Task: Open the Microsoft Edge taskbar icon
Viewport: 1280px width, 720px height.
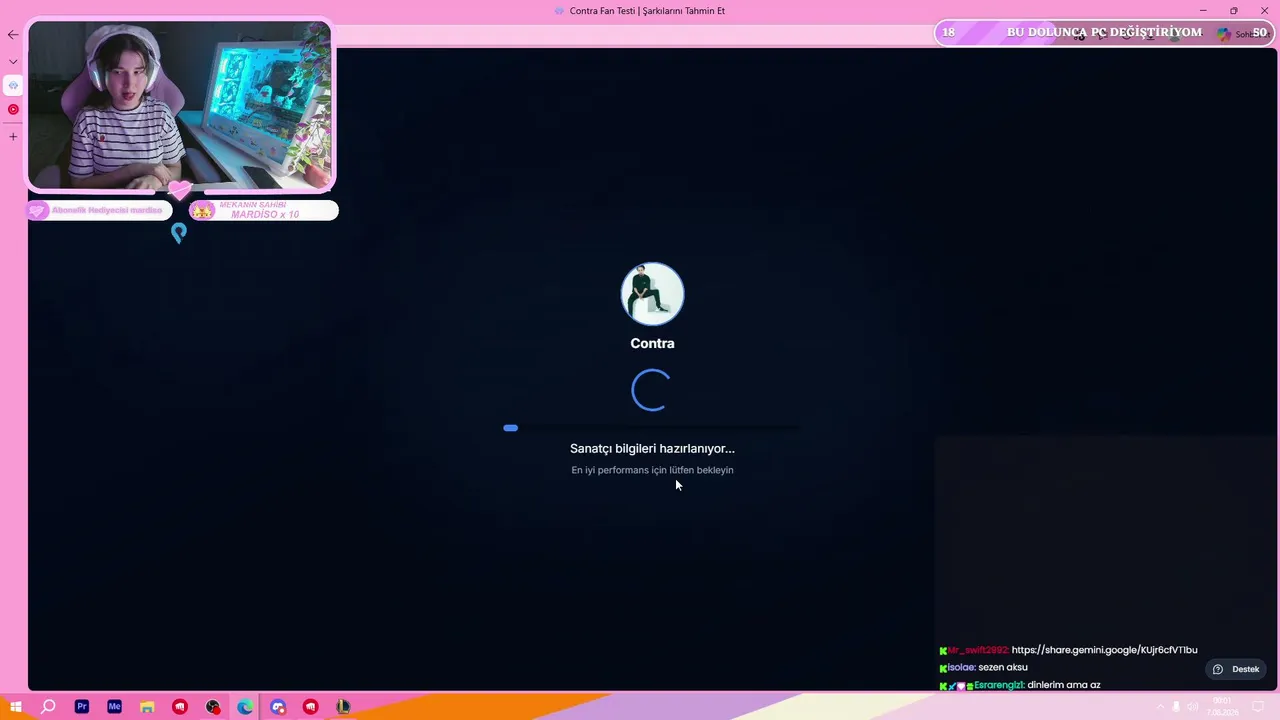Action: 245,707
